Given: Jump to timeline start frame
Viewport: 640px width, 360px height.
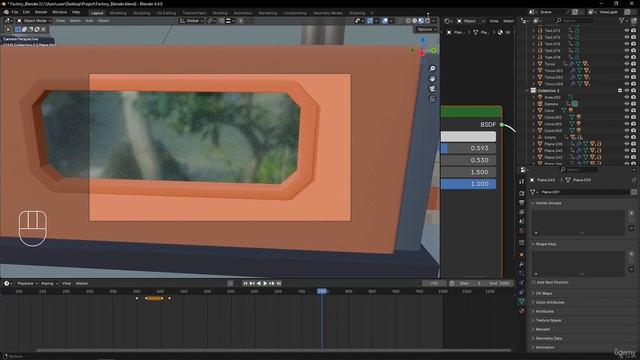Looking at the screenshot, I should (x=245, y=283).
